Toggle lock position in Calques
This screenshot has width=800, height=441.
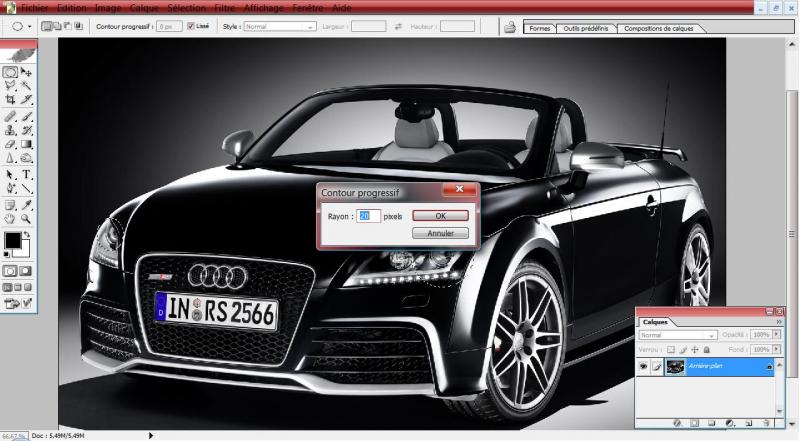point(694,350)
